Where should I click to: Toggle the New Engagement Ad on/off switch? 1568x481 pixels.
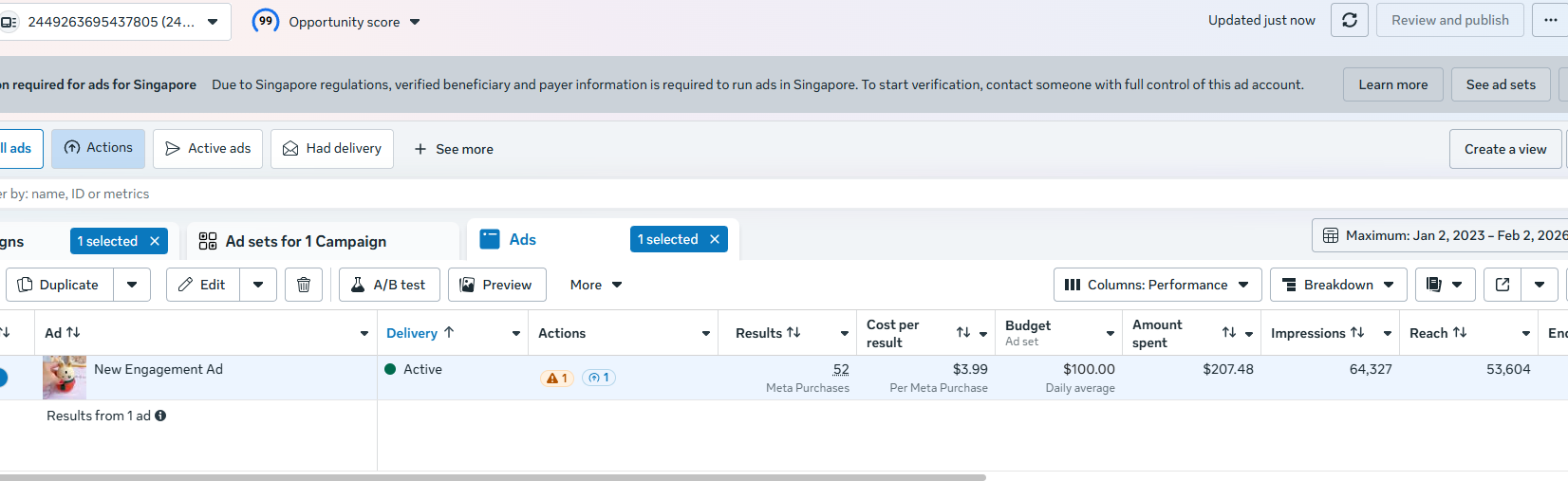pos(3,378)
